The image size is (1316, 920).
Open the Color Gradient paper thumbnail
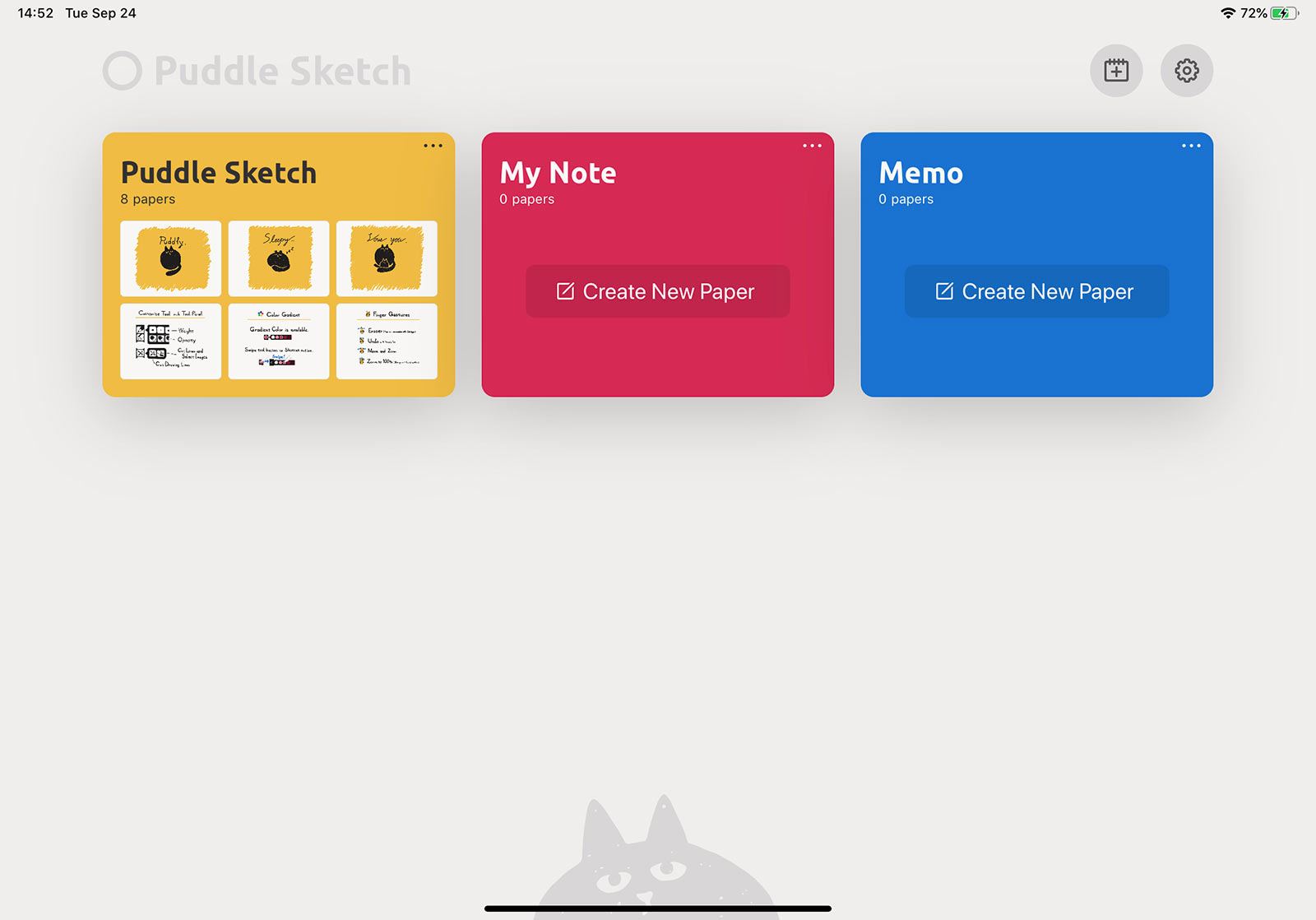point(279,342)
